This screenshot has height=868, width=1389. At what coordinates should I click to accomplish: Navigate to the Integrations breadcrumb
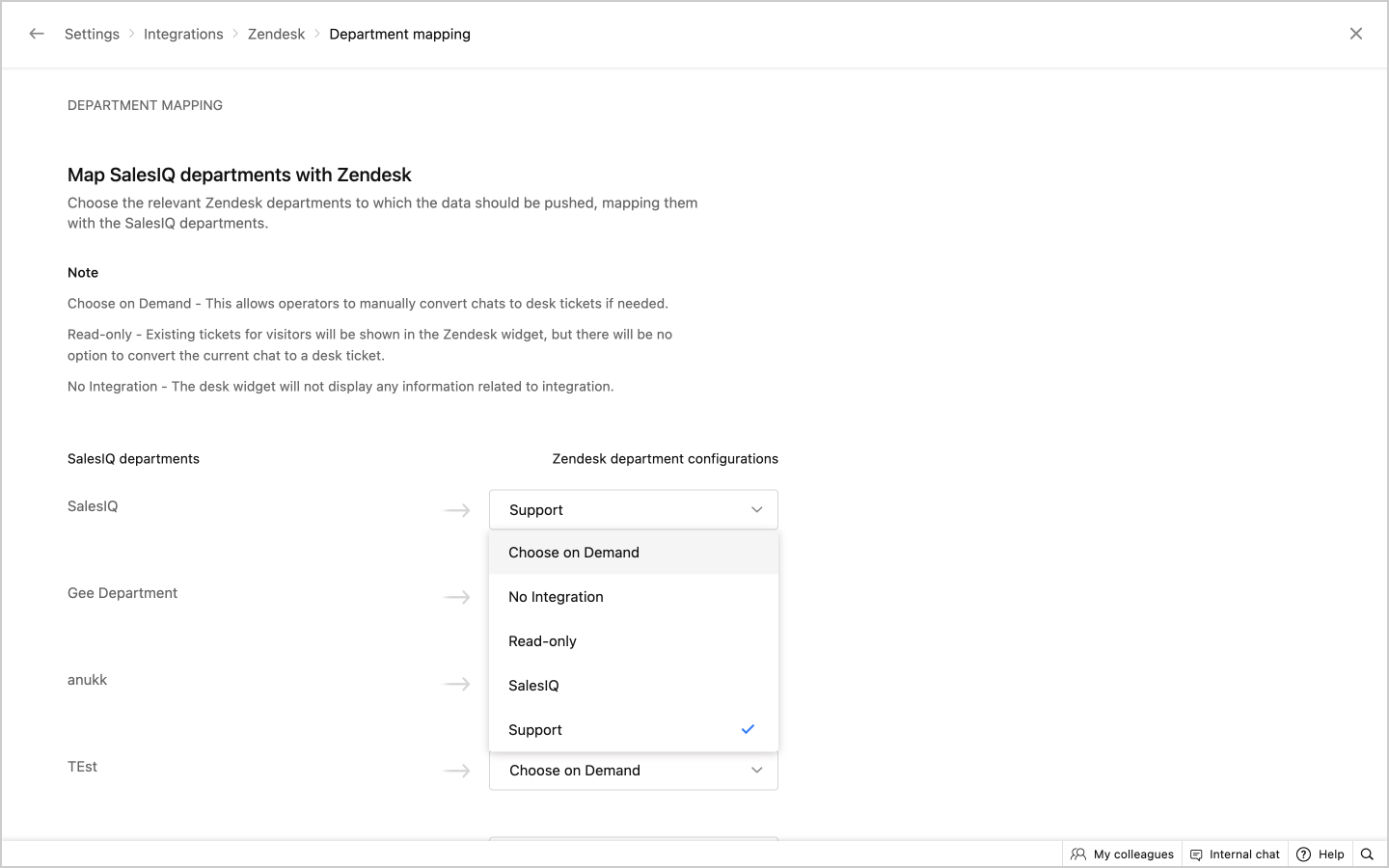183,34
